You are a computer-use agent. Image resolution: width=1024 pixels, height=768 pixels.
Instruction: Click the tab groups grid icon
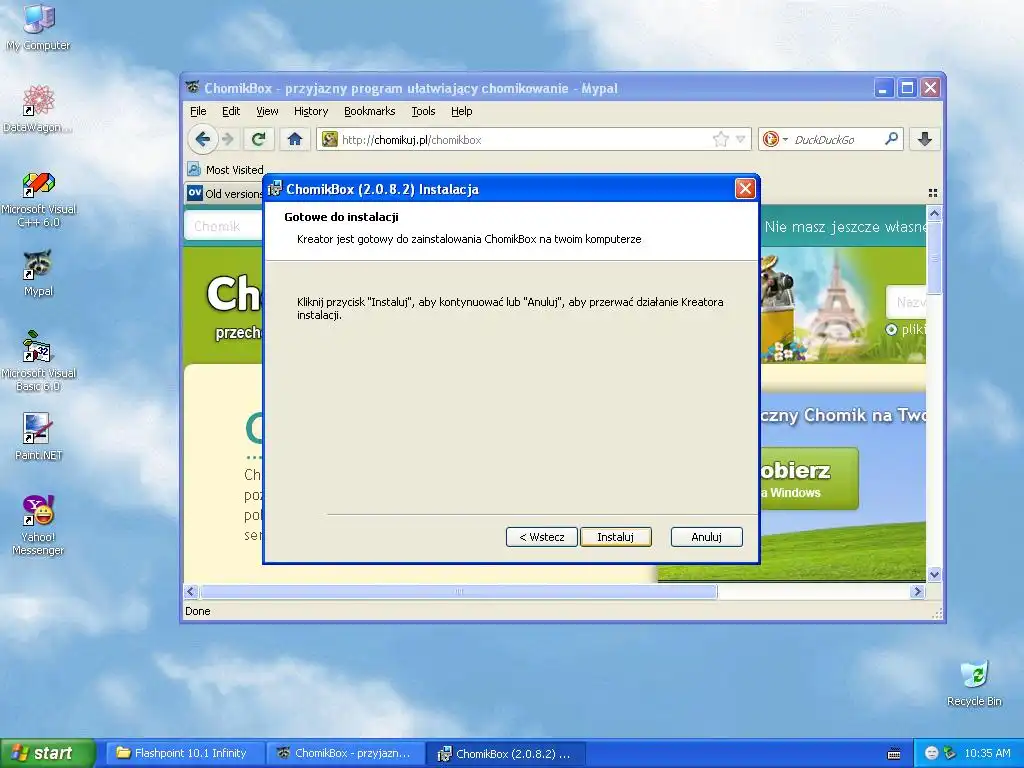pos(933,193)
